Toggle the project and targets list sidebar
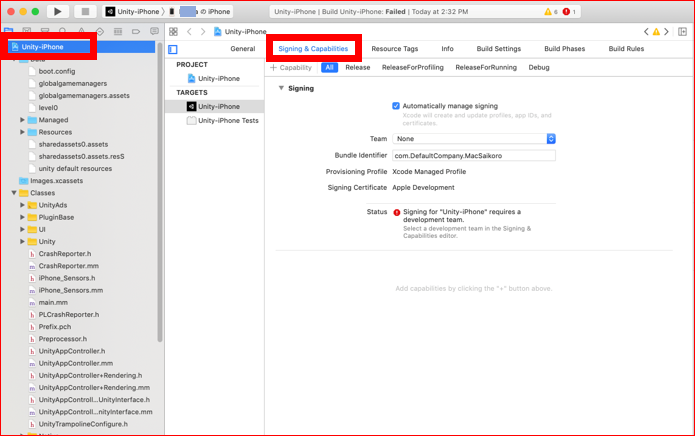The height and width of the screenshot is (436, 695). pyautogui.click(x=173, y=49)
